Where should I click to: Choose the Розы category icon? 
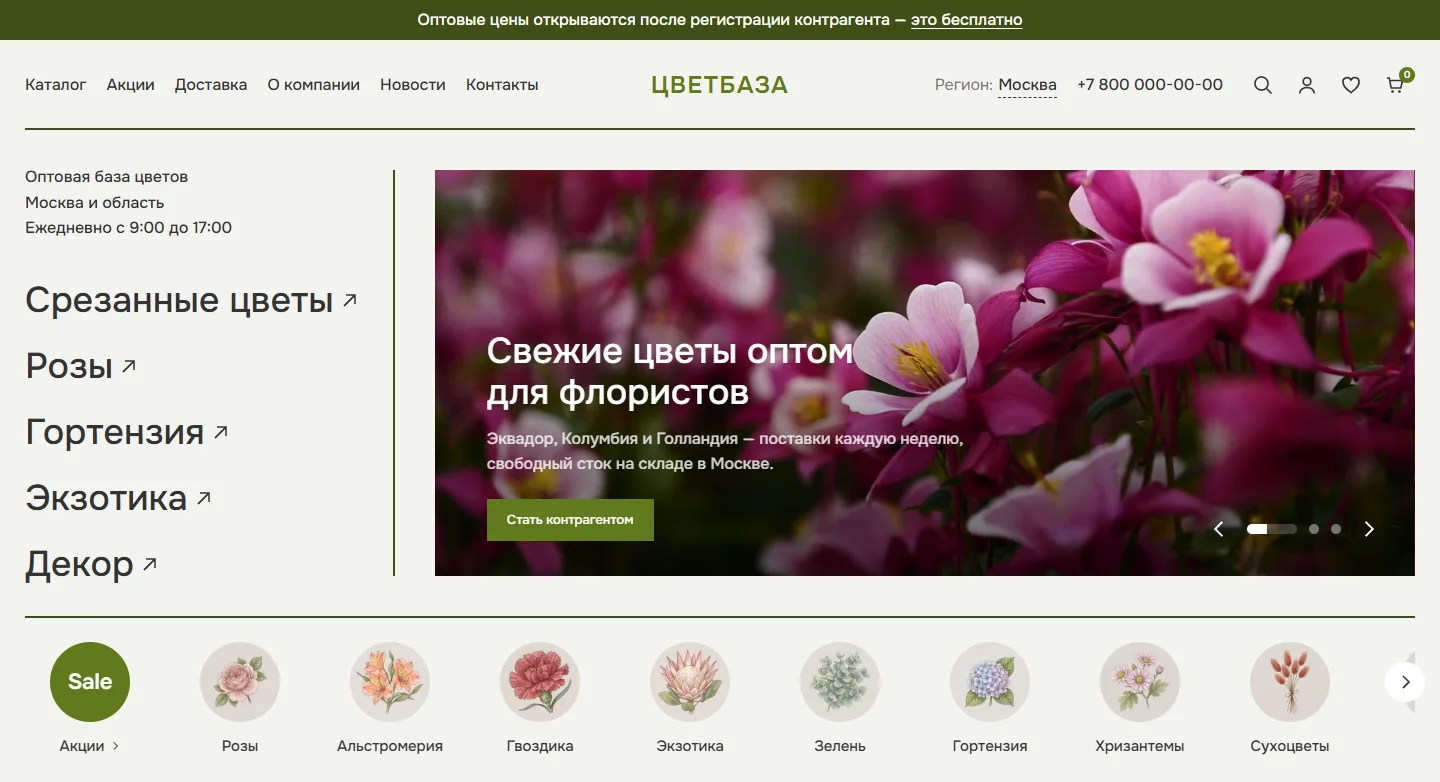click(240, 682)
